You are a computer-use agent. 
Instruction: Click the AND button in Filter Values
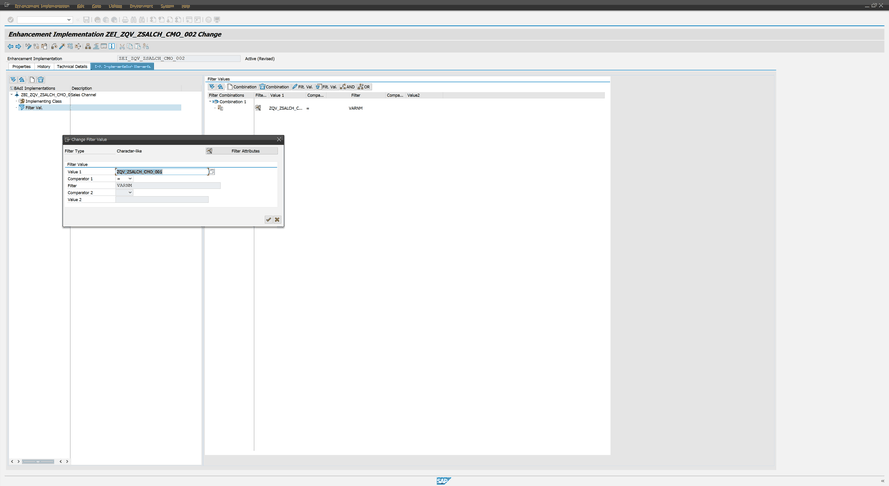[348, 87]
